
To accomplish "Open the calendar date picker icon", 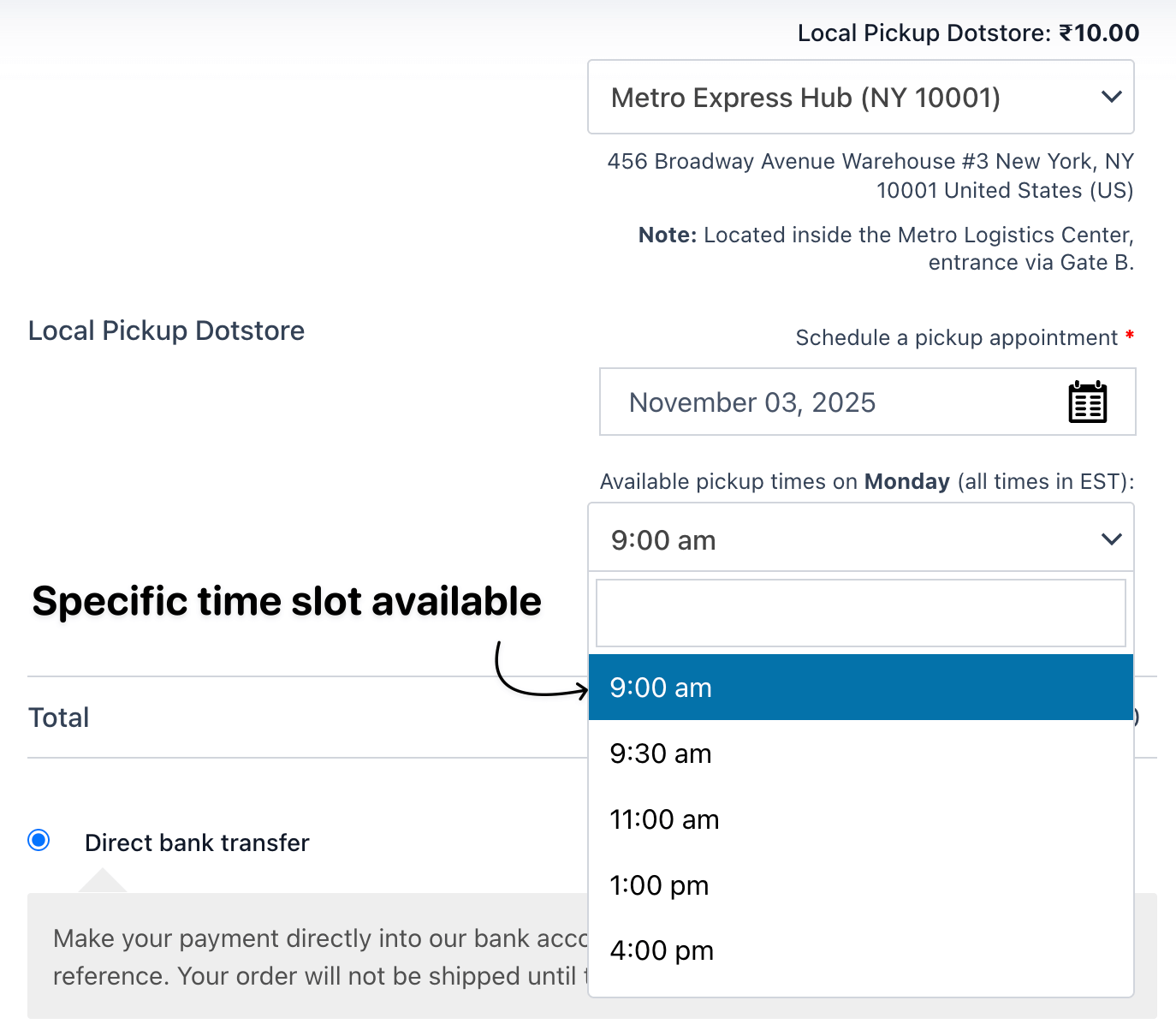I will (1087, 402).
